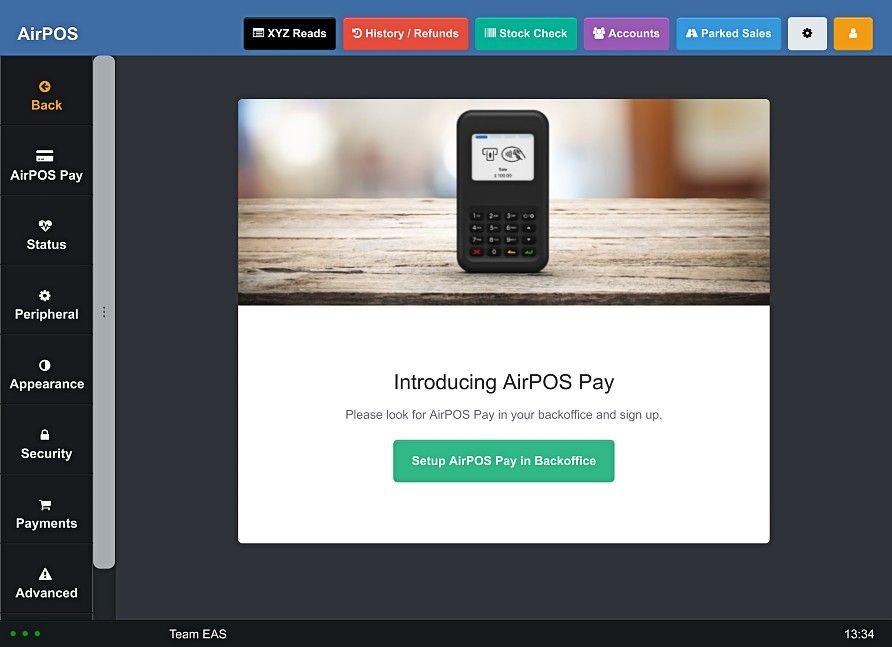The width and height of the screenshot is (892, 647).
Task: Click the card reader banner image
Action: click(503, 202)
